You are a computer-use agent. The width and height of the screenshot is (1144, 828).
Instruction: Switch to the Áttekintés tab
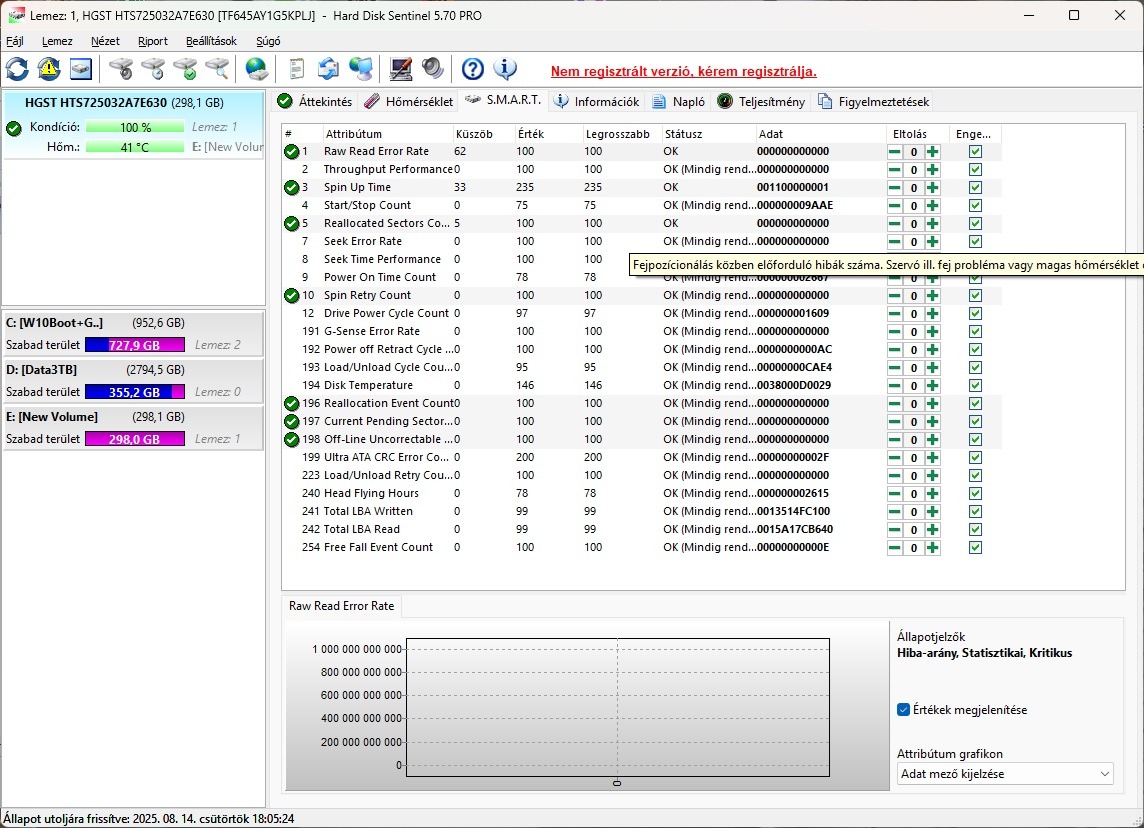pyautogui.click(x=315, y=101)
